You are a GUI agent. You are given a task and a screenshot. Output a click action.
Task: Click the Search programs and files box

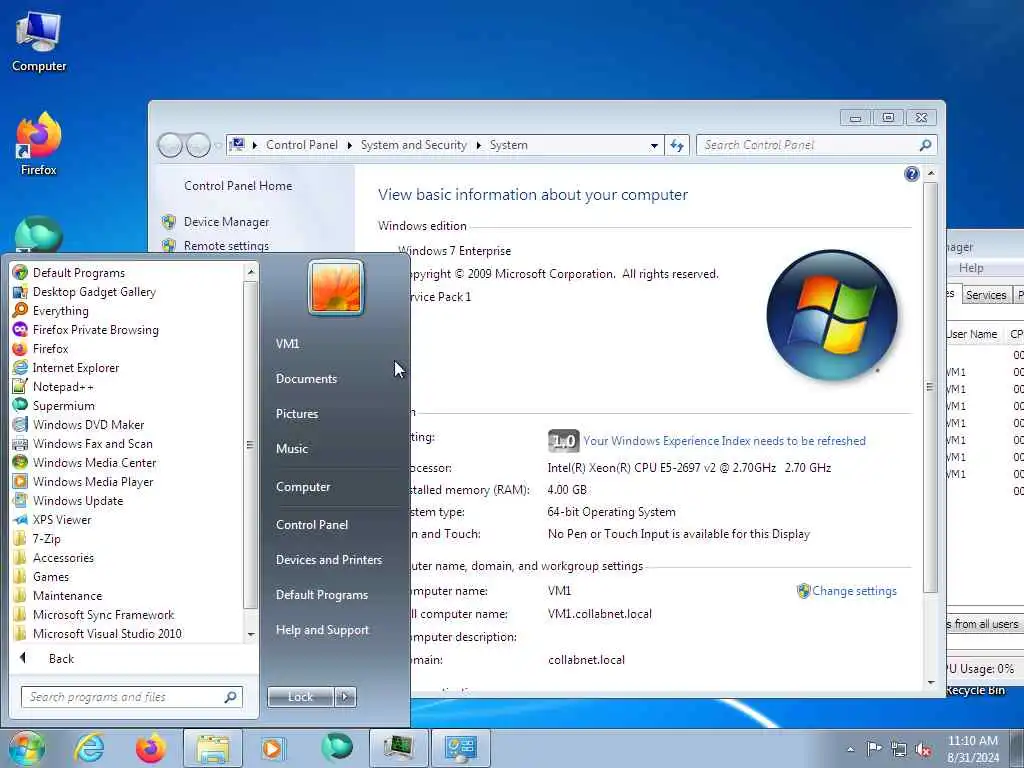(131, 697)
